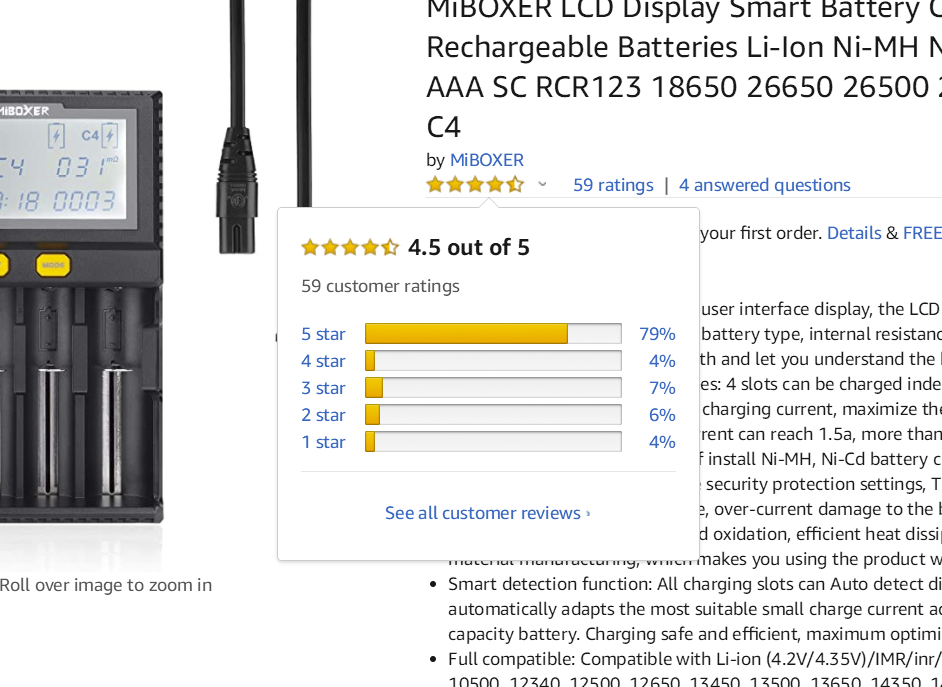
Task: Expand the ratings dropdown chevron
Action: (542, 185)
